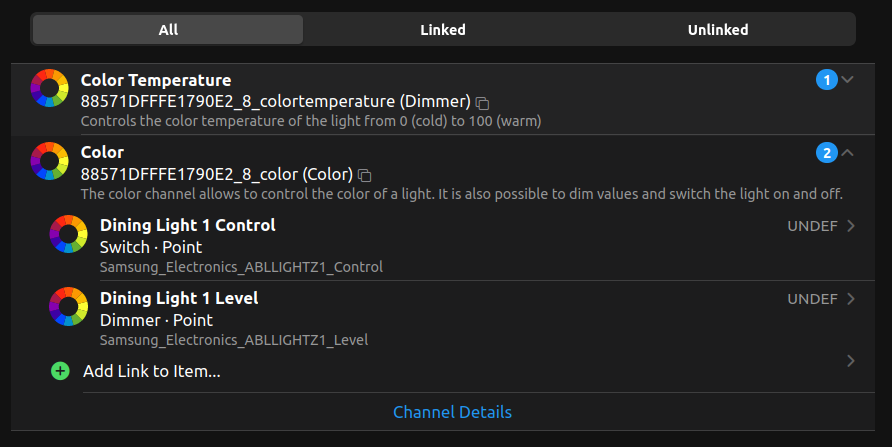Switch to the Unlinked filter tab
The height and width of the screenshot is (447, 892).
718,30
